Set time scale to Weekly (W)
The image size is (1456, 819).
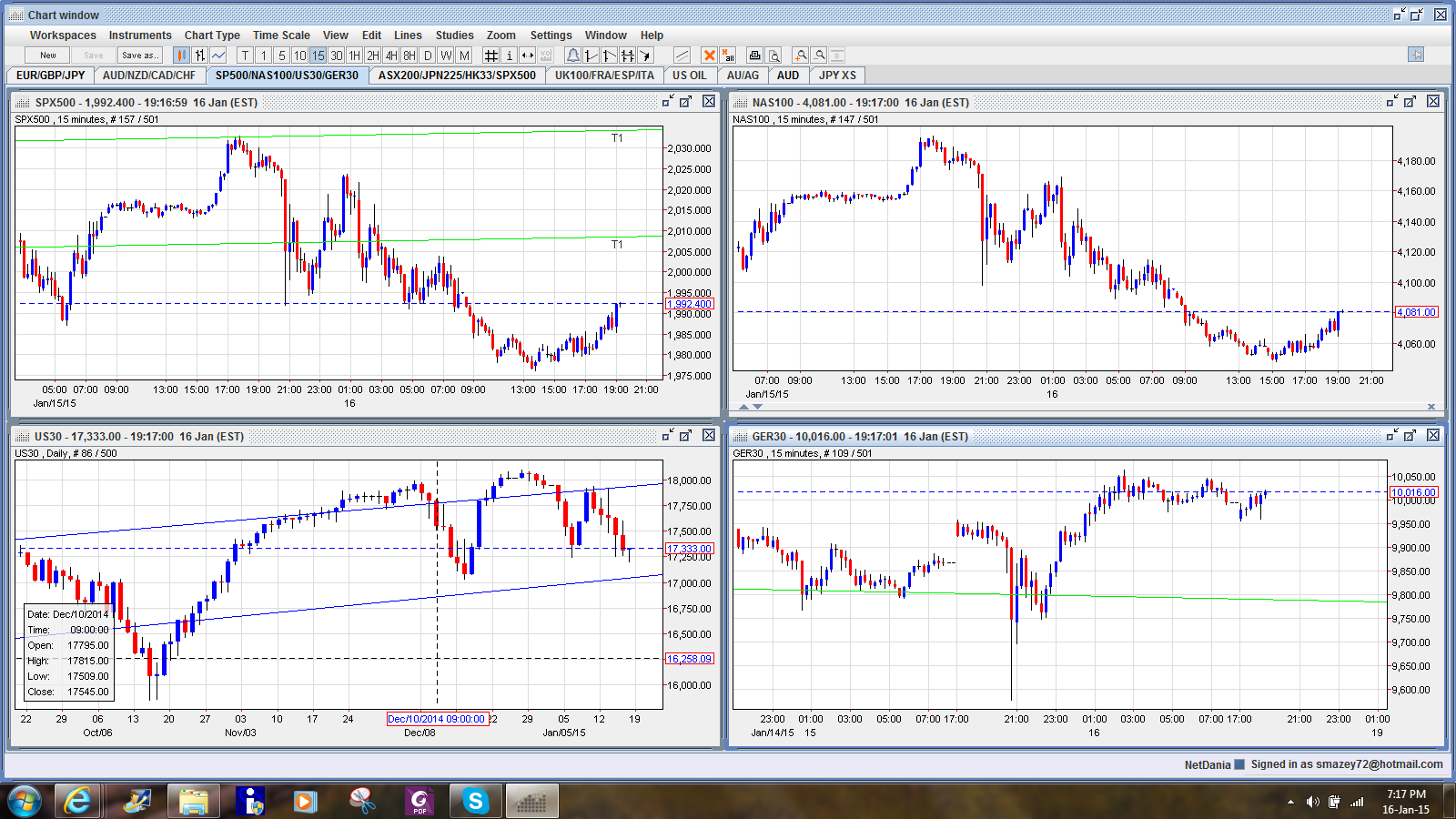pyautogui.click(x=446, y=56)
